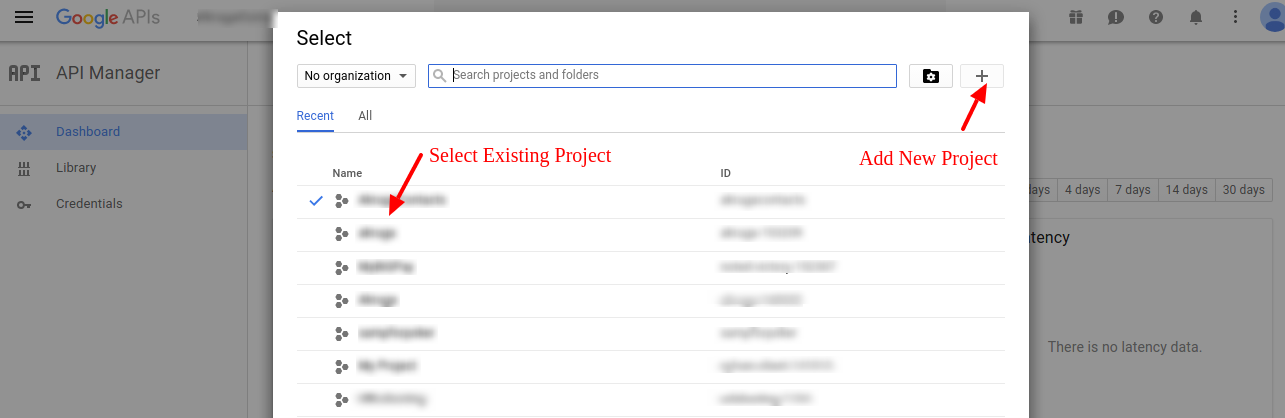Go to Credentials in the sidebar
This screenshot has width=1285, height=418.
[89, 204]
